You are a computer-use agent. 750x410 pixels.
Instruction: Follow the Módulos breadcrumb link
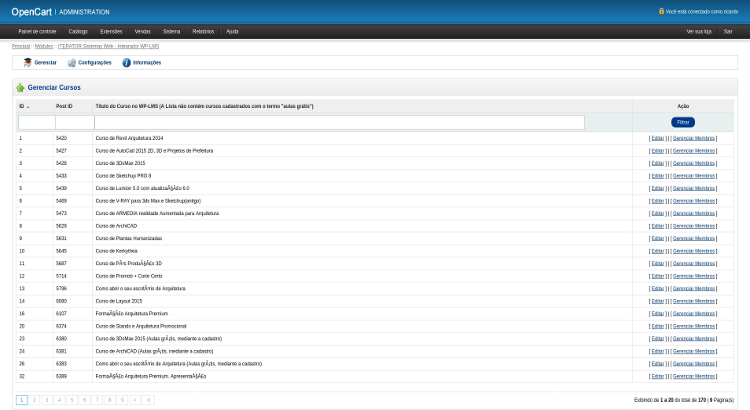[44, 46]
